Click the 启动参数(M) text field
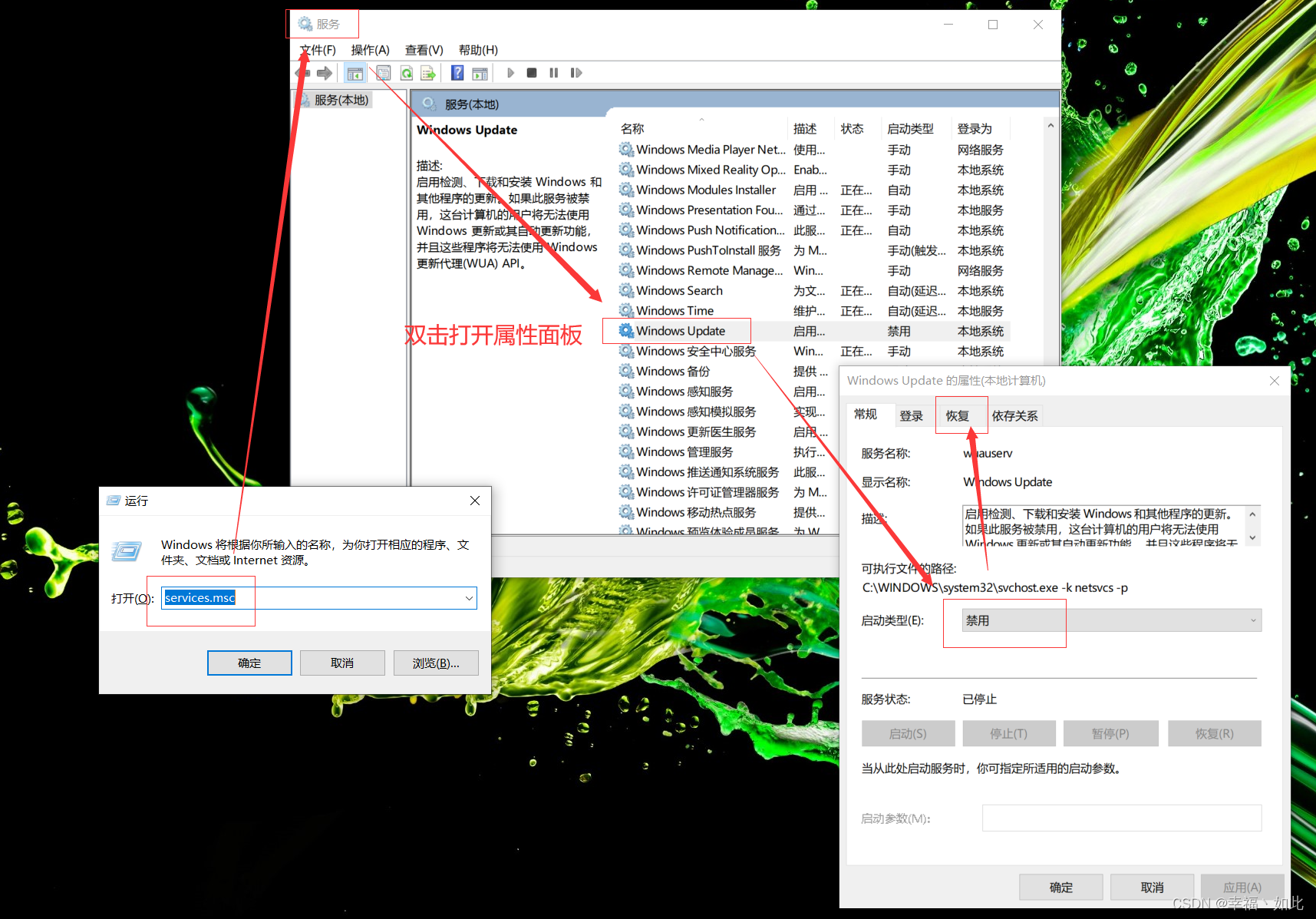This screenshot has height=919, width=1316. 1122,818
